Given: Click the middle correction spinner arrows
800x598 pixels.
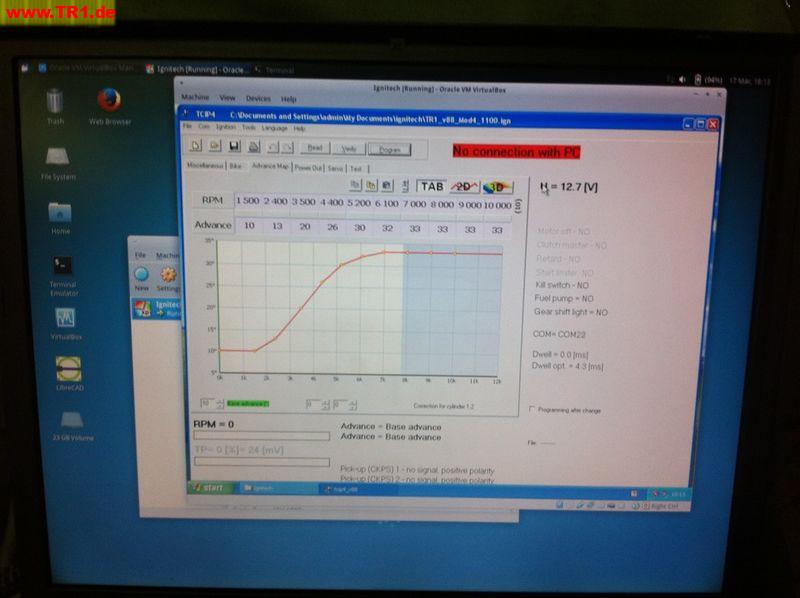Looking at the screenshot, I should click(326, 405).
